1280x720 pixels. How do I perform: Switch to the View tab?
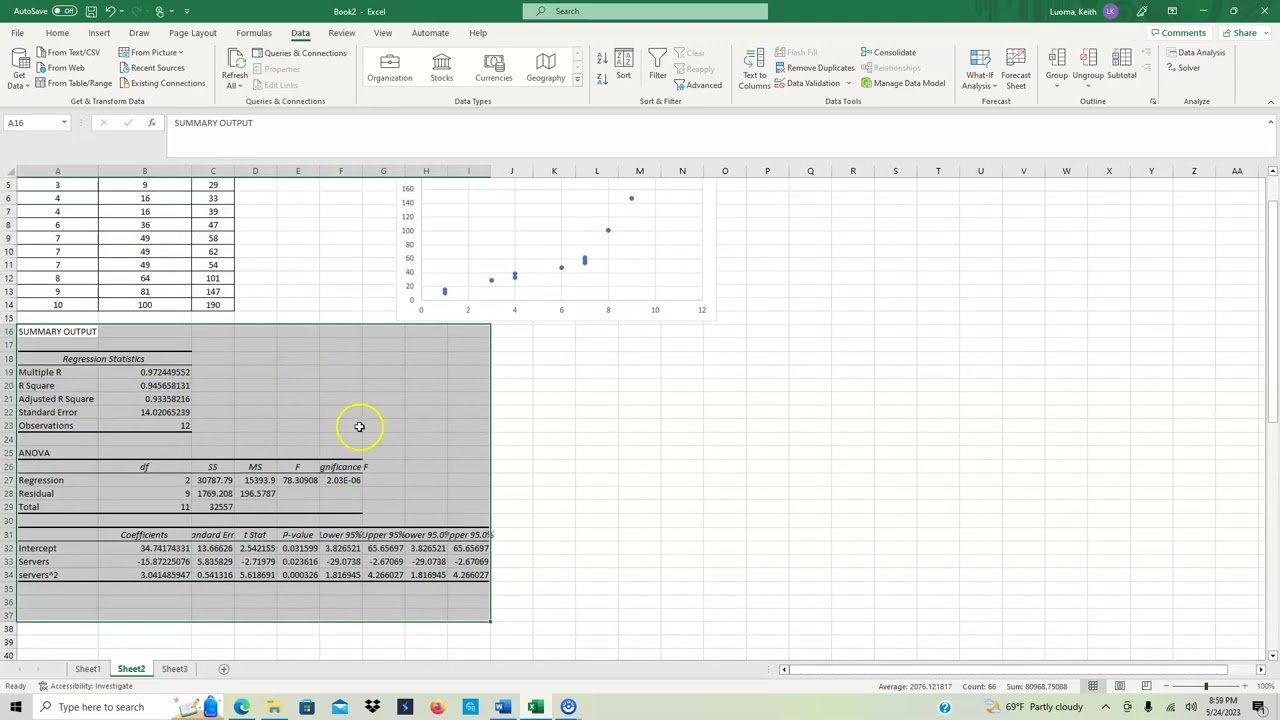click(x=383, y=33)
